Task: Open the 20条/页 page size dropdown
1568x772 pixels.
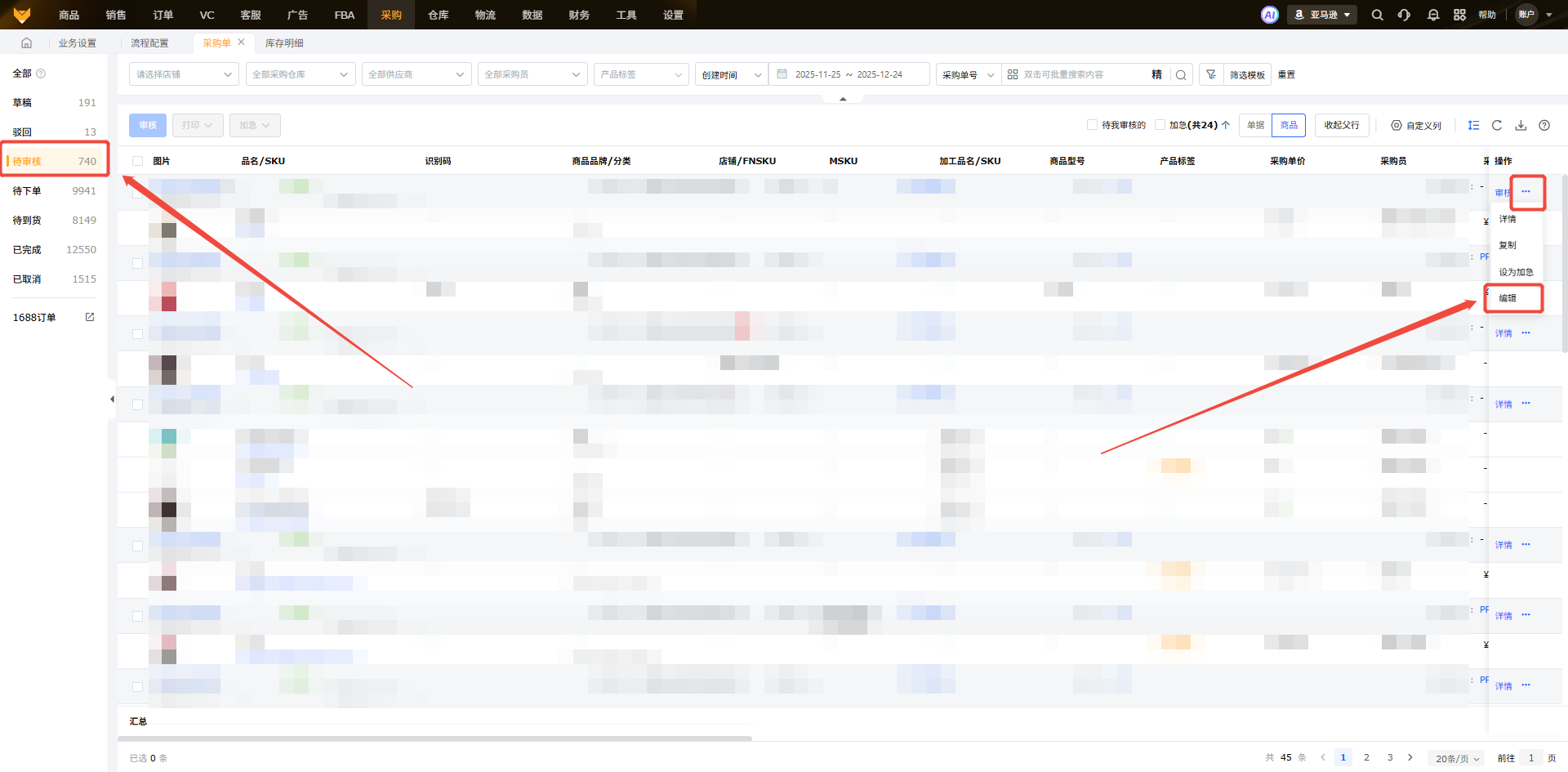Action: (1458, 758)
